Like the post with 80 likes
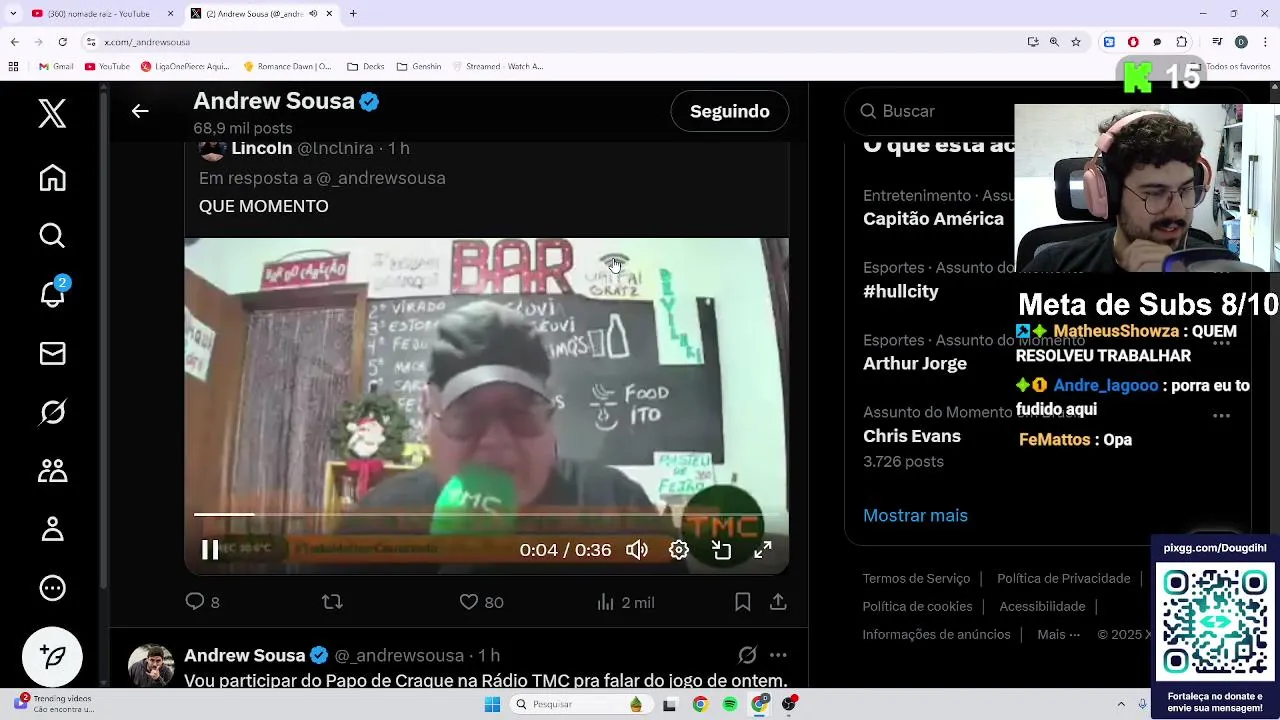 [x=481, y=602]
